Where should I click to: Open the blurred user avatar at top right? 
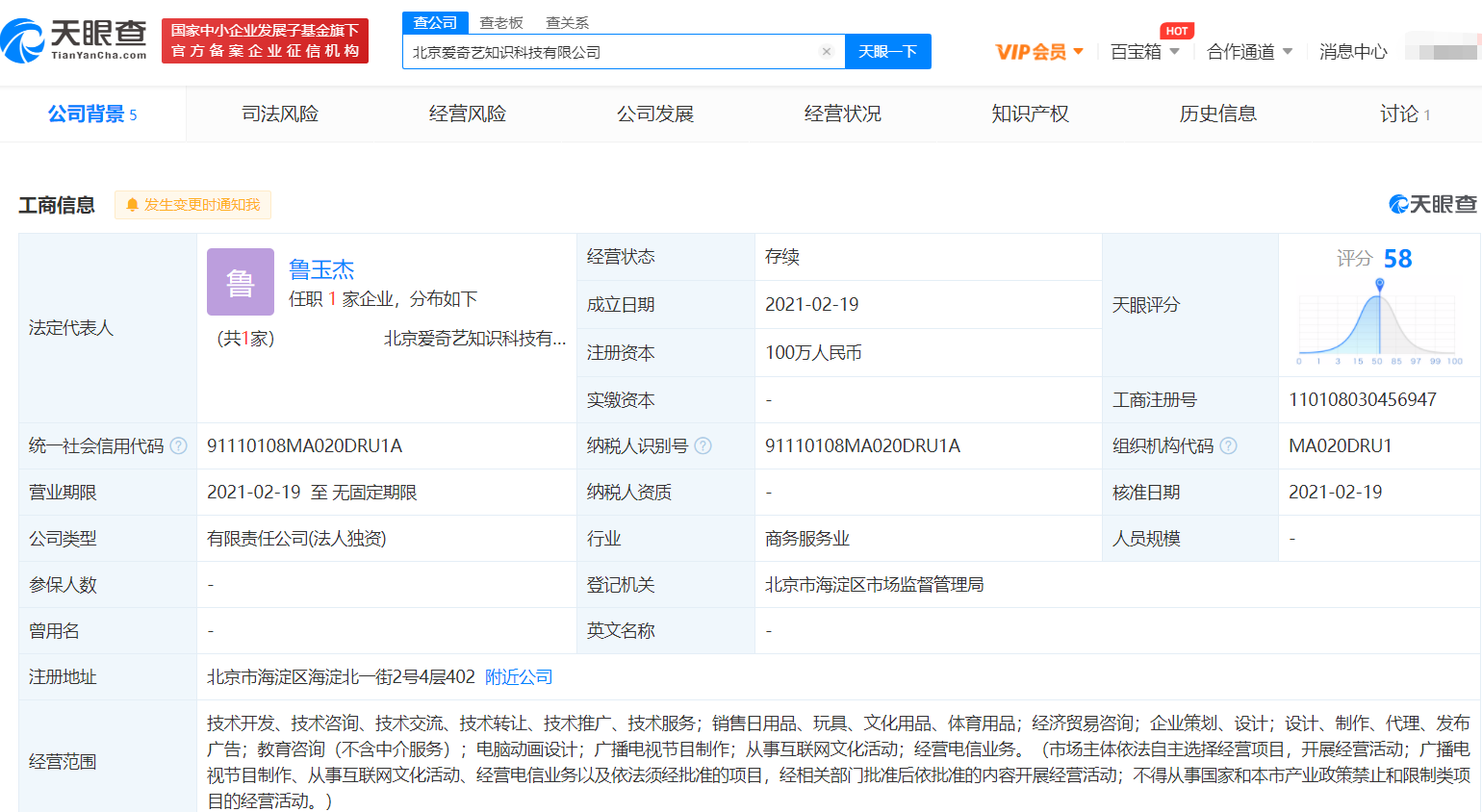[1441, 47]
